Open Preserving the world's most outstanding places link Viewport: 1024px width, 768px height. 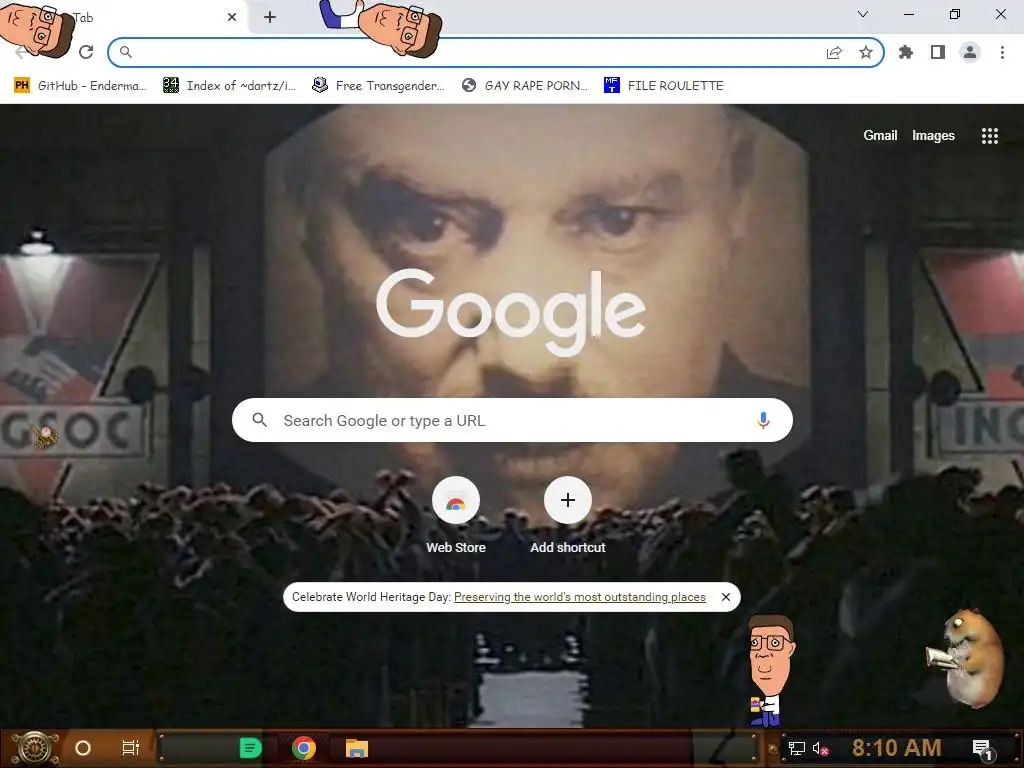(x=580, y=597)
